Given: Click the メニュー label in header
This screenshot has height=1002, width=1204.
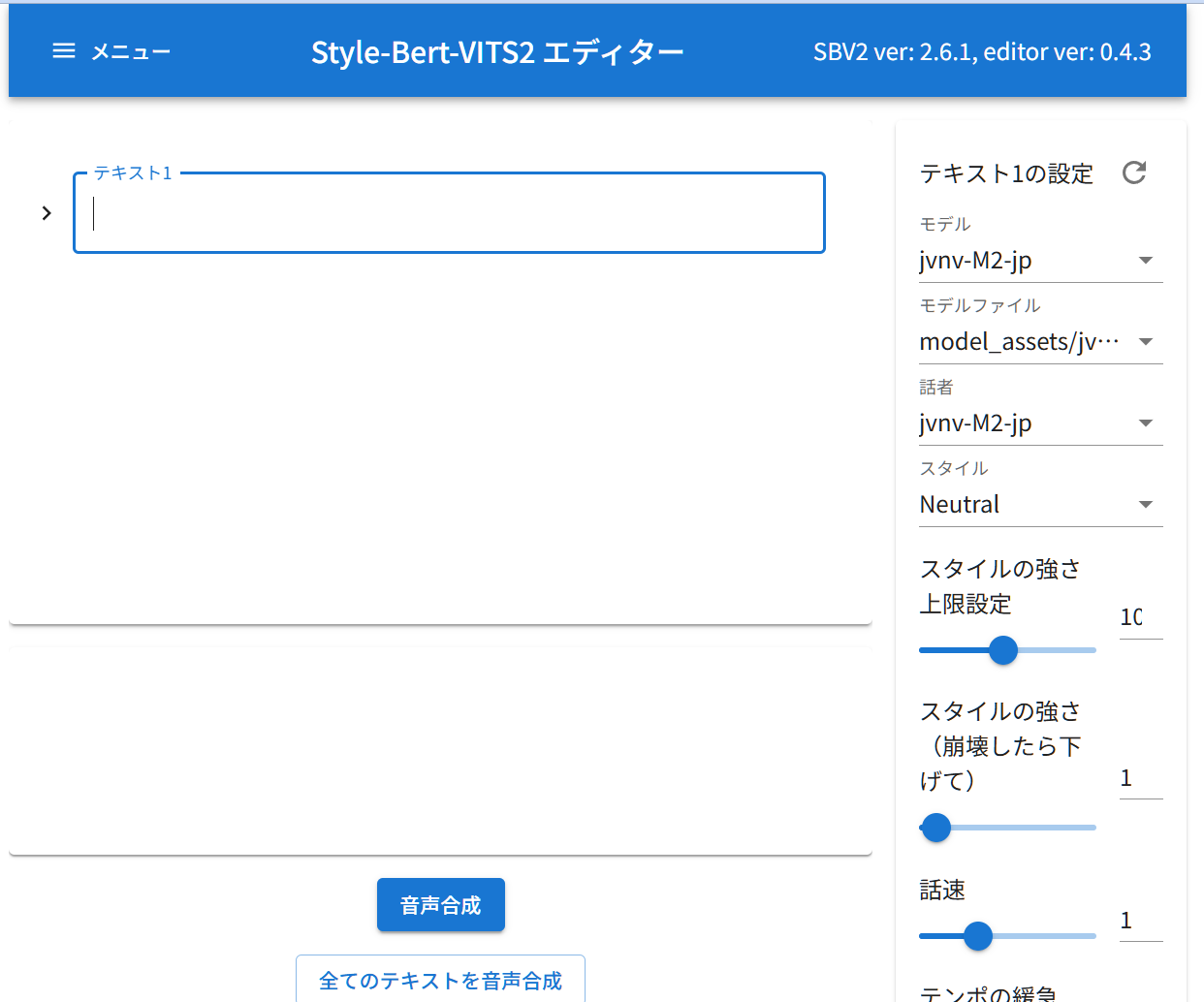Looking at the screenshot, I should click(131, 52).
